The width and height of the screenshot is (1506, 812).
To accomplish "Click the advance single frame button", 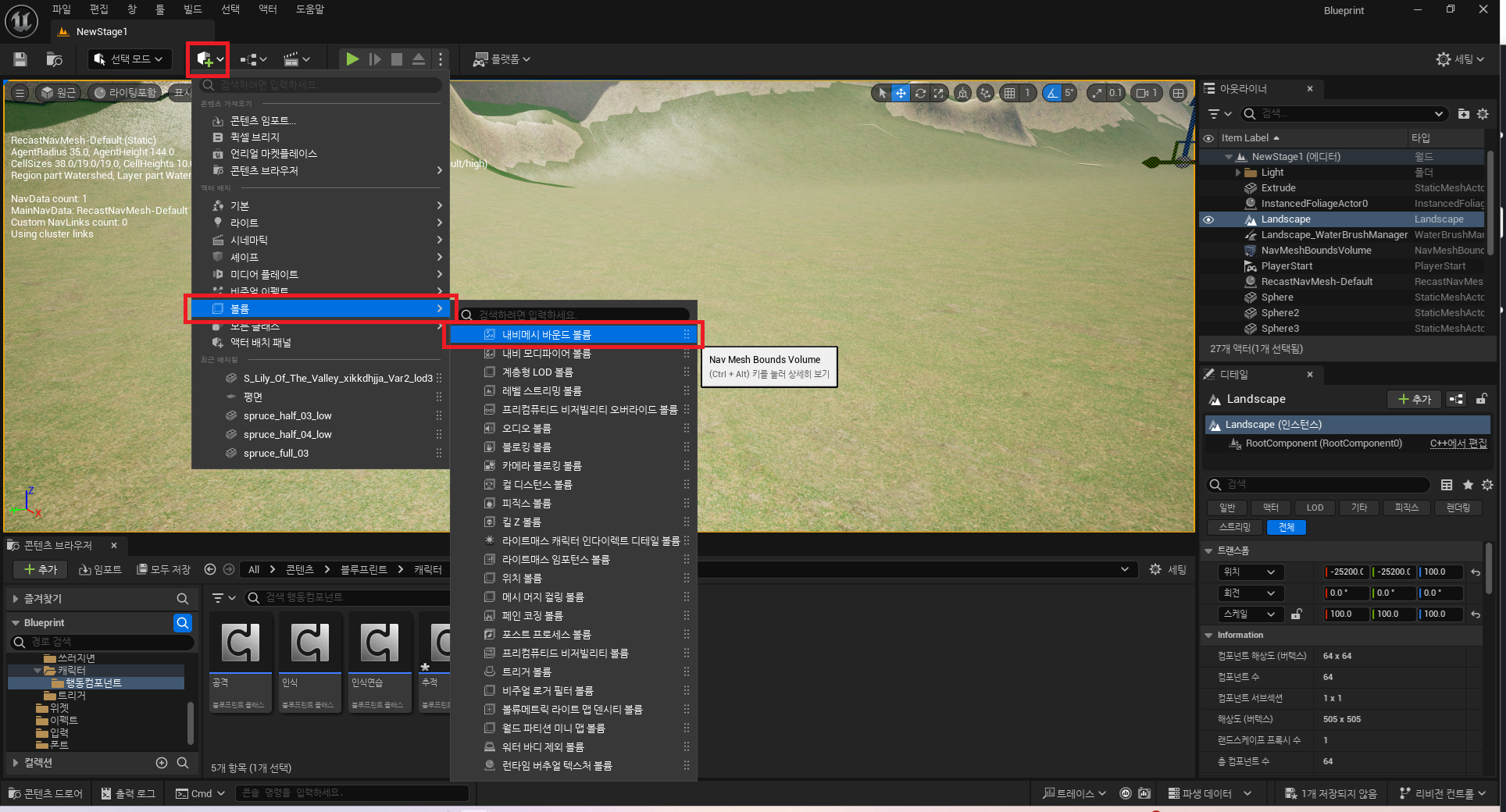I will (x=375, y=59).
